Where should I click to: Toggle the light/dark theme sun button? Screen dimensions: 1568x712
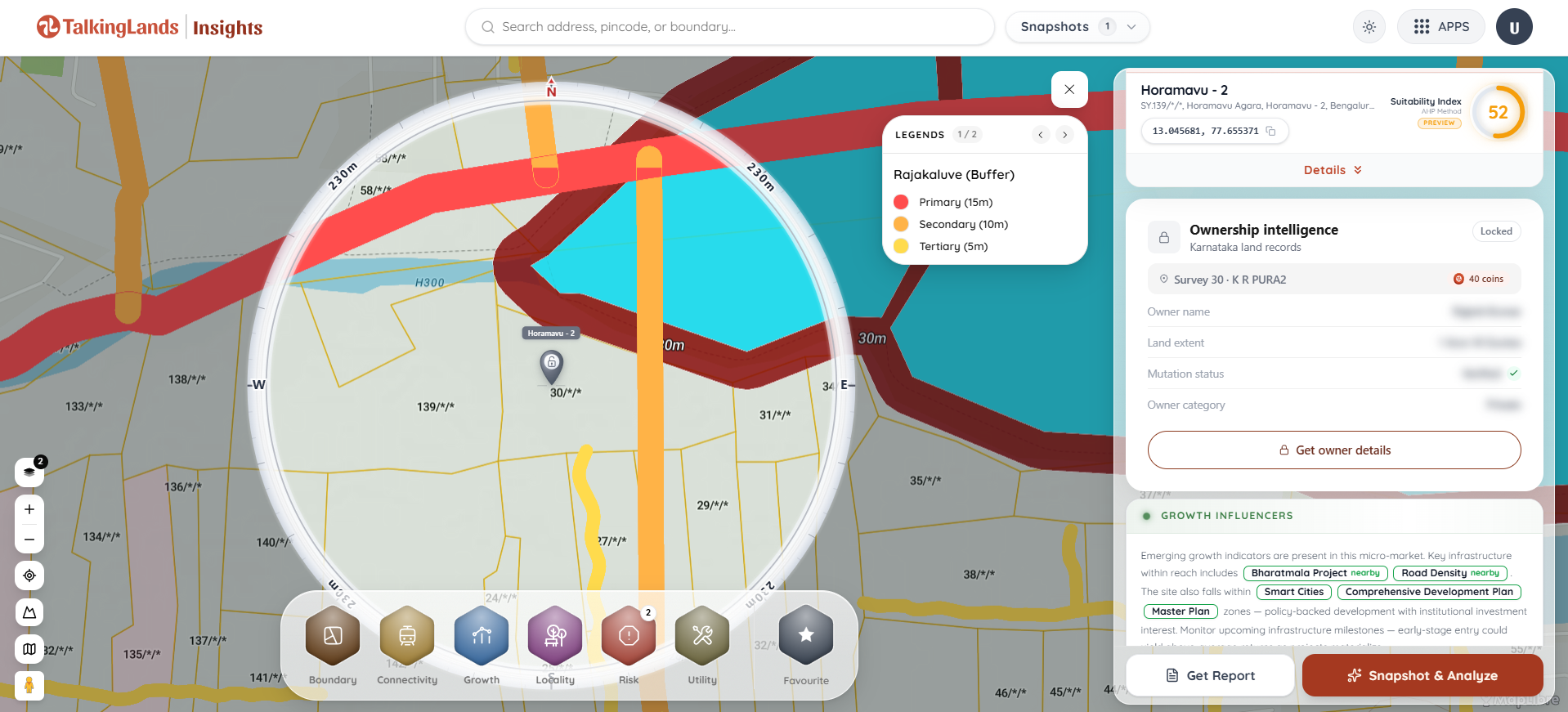(1369, 27)
